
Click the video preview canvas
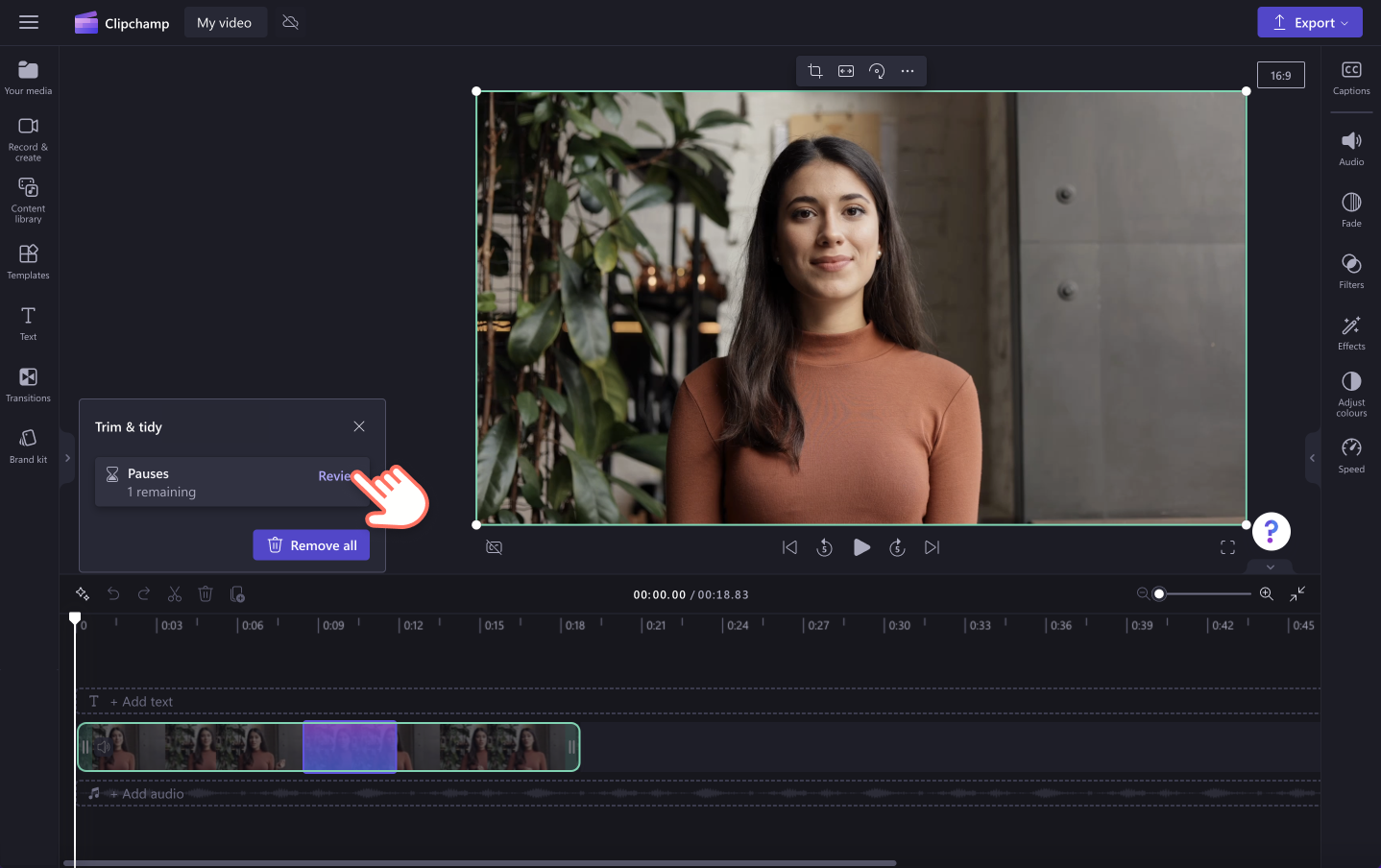tap(861, 308)
